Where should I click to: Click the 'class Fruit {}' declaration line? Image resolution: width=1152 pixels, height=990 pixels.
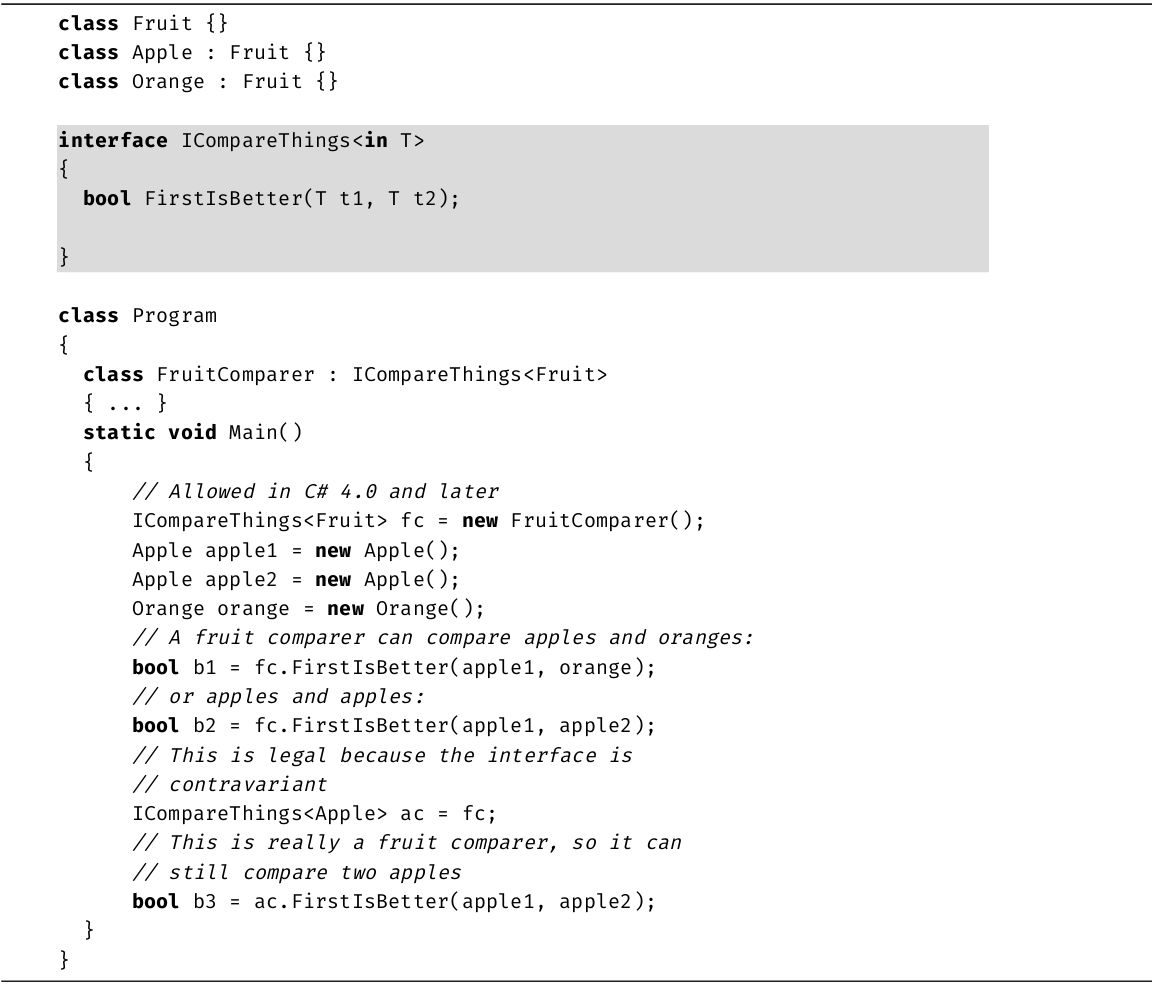(x=143, y=23)
